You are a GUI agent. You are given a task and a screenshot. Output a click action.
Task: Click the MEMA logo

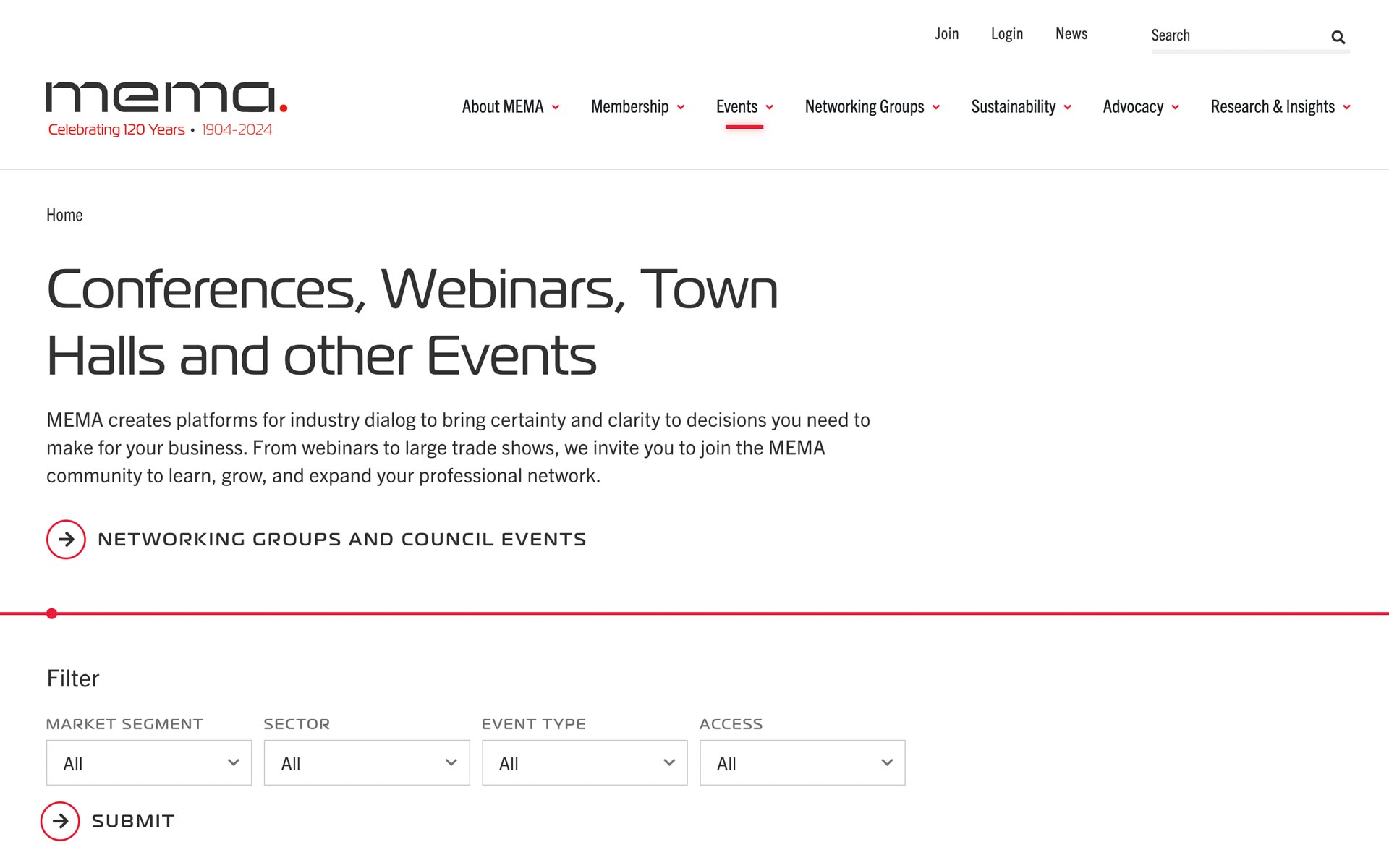tap(167, 109)
